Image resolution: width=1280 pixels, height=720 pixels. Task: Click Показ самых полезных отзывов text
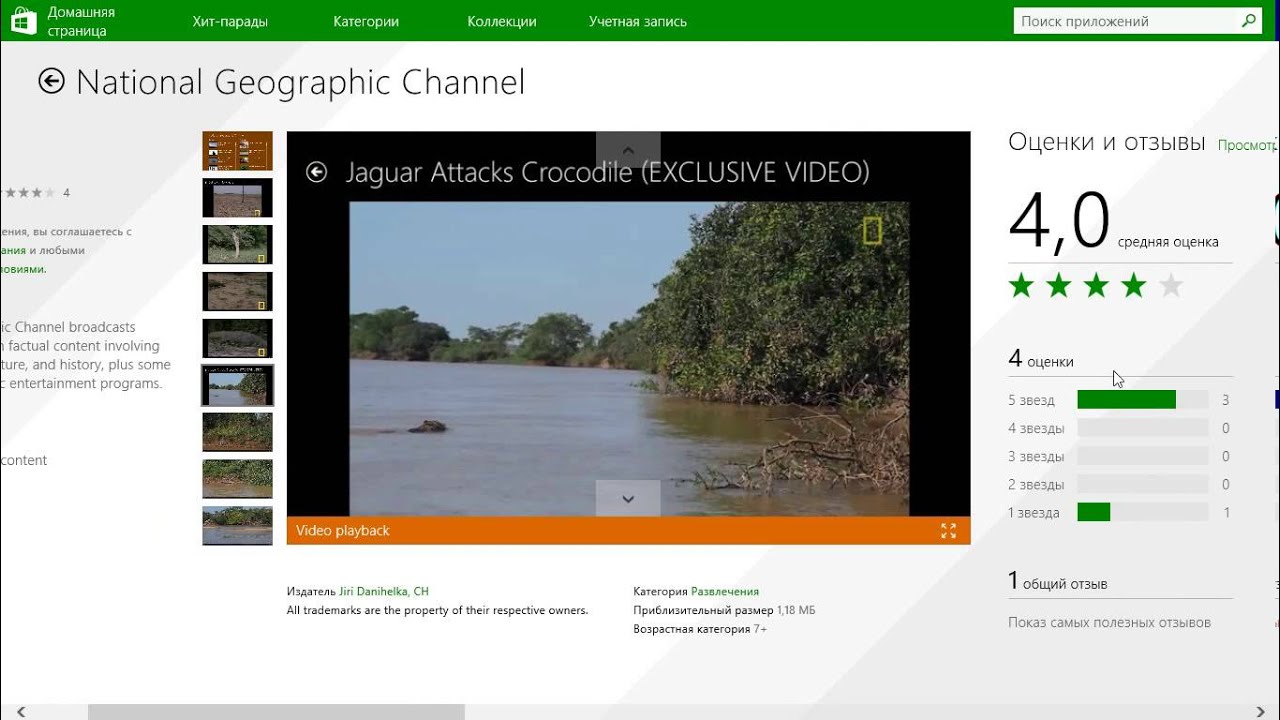(1109, 623)
